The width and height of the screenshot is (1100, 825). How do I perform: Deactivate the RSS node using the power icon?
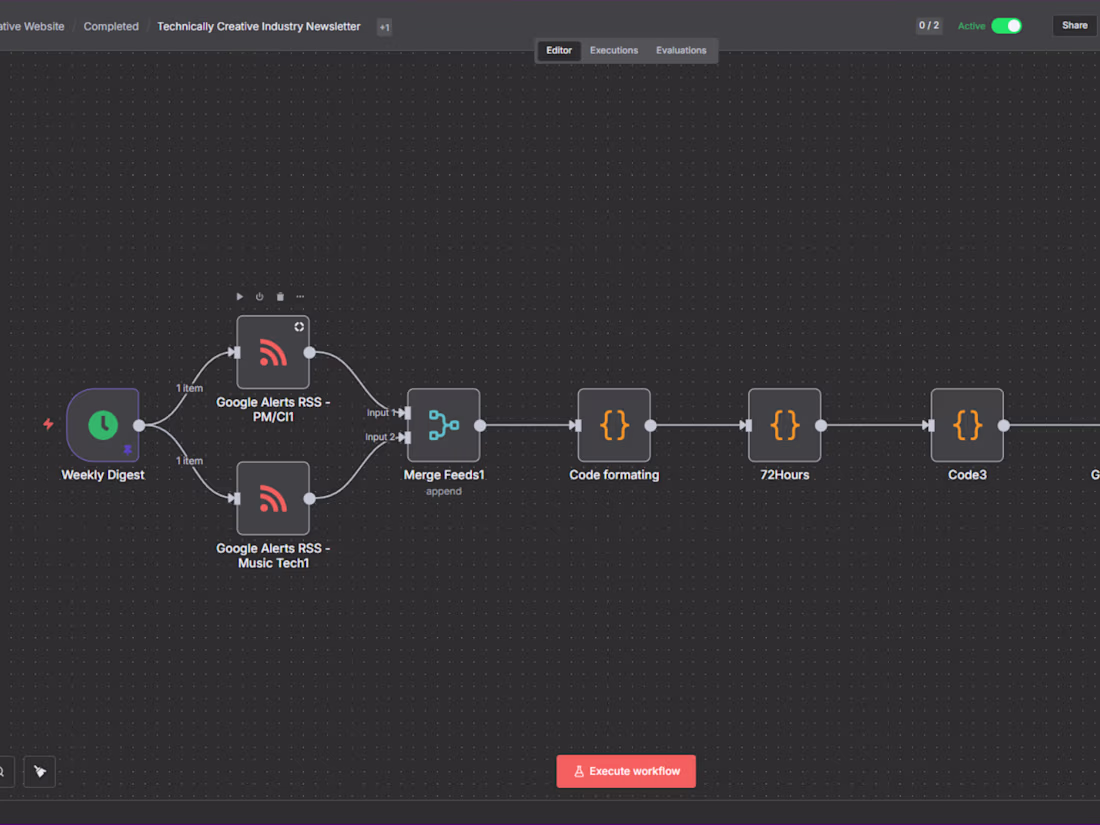pos(259,296)
